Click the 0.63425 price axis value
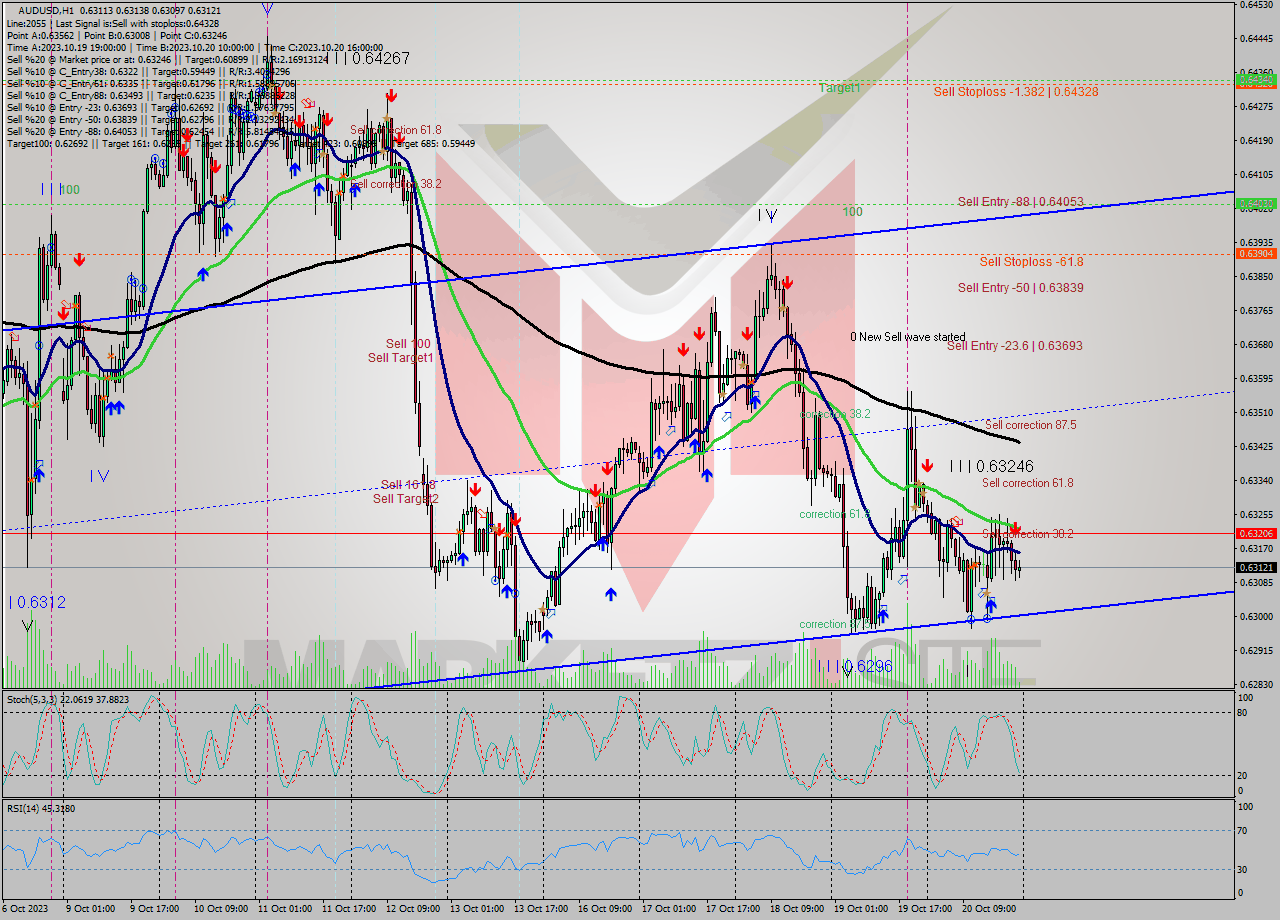This screenshot has width=1280, height=920. tap(1257, 446)
